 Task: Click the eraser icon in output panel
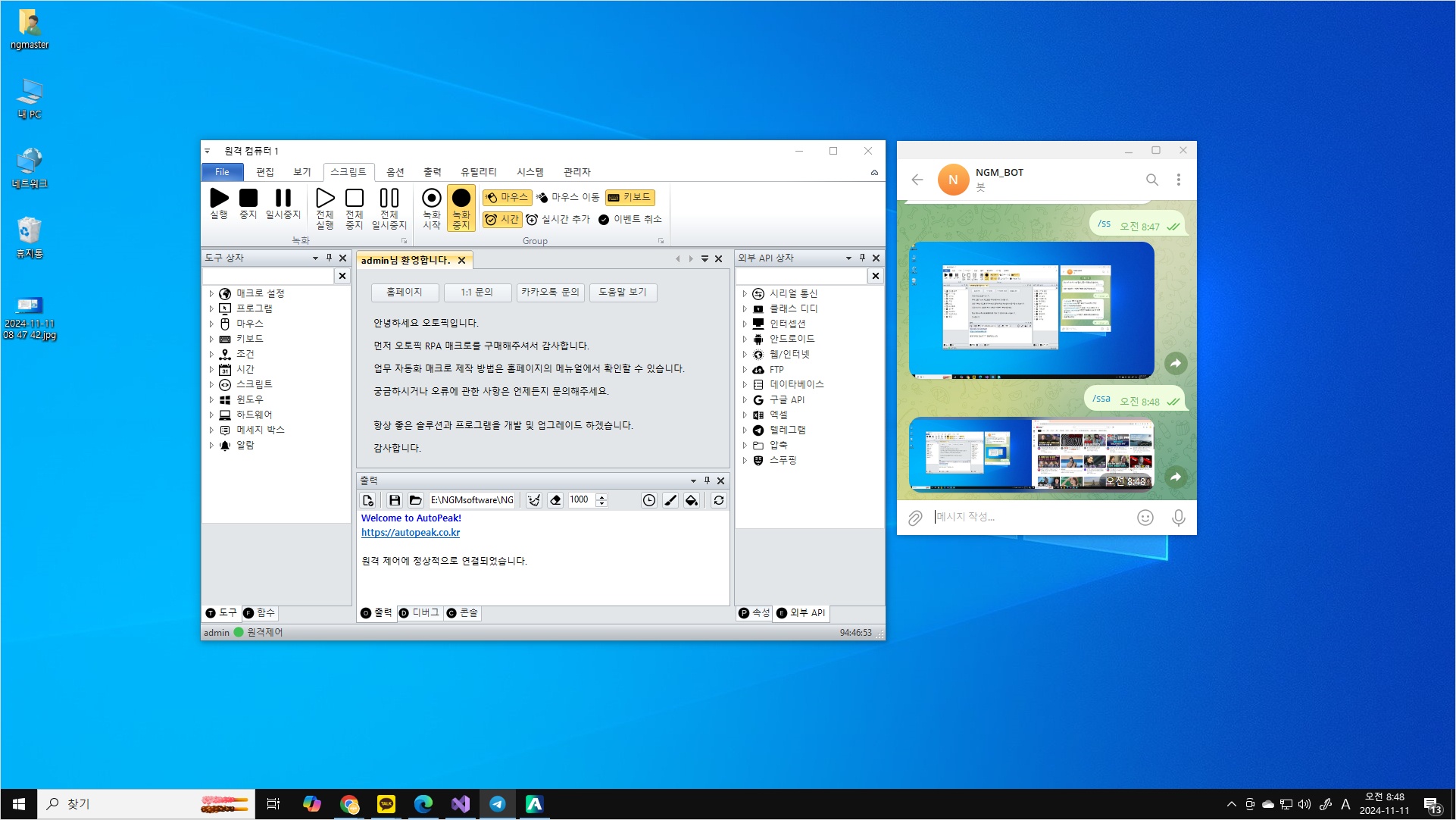[x=555, y=500]
